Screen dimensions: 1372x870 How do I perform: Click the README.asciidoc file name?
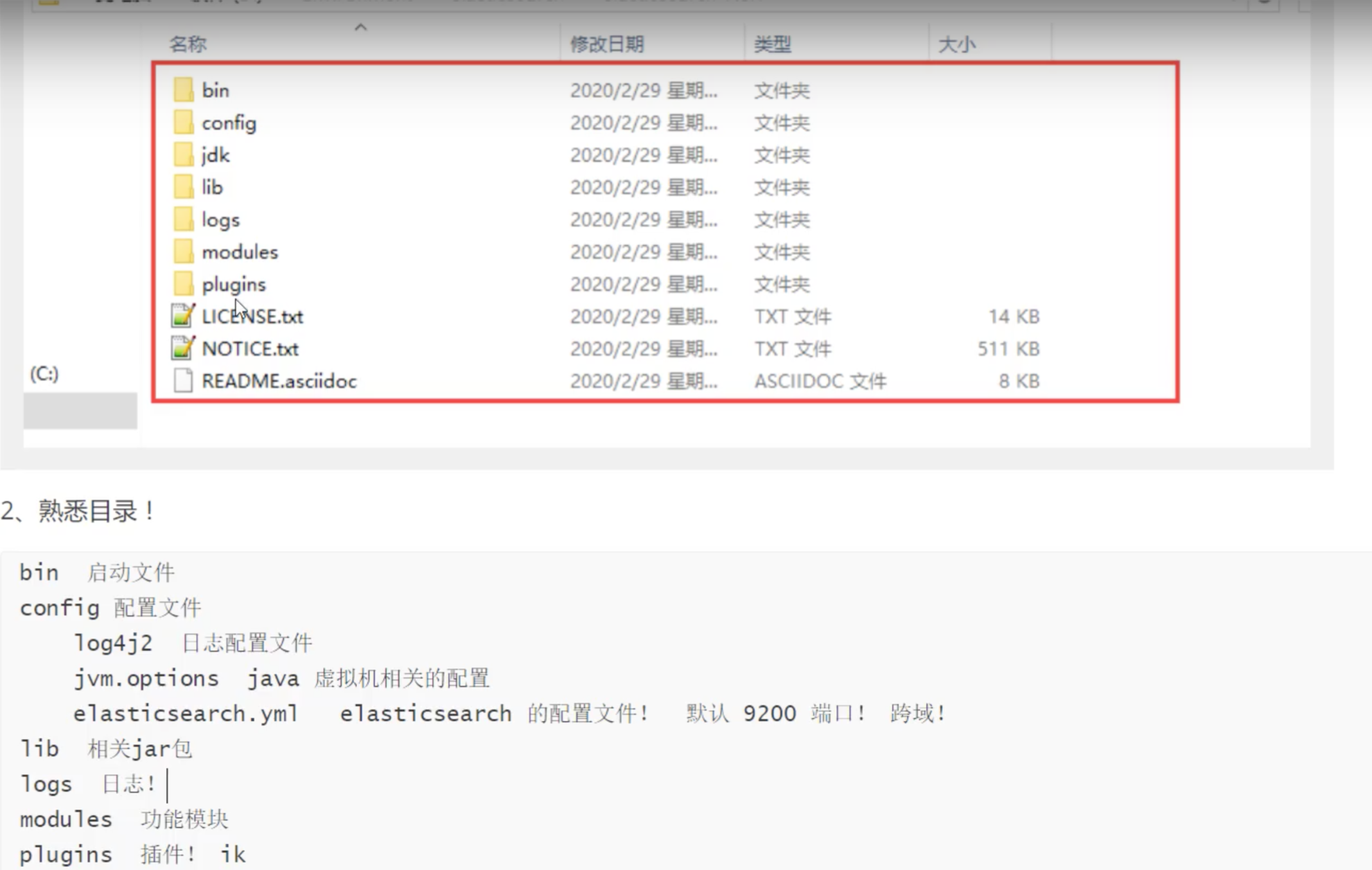coord(279,381)
